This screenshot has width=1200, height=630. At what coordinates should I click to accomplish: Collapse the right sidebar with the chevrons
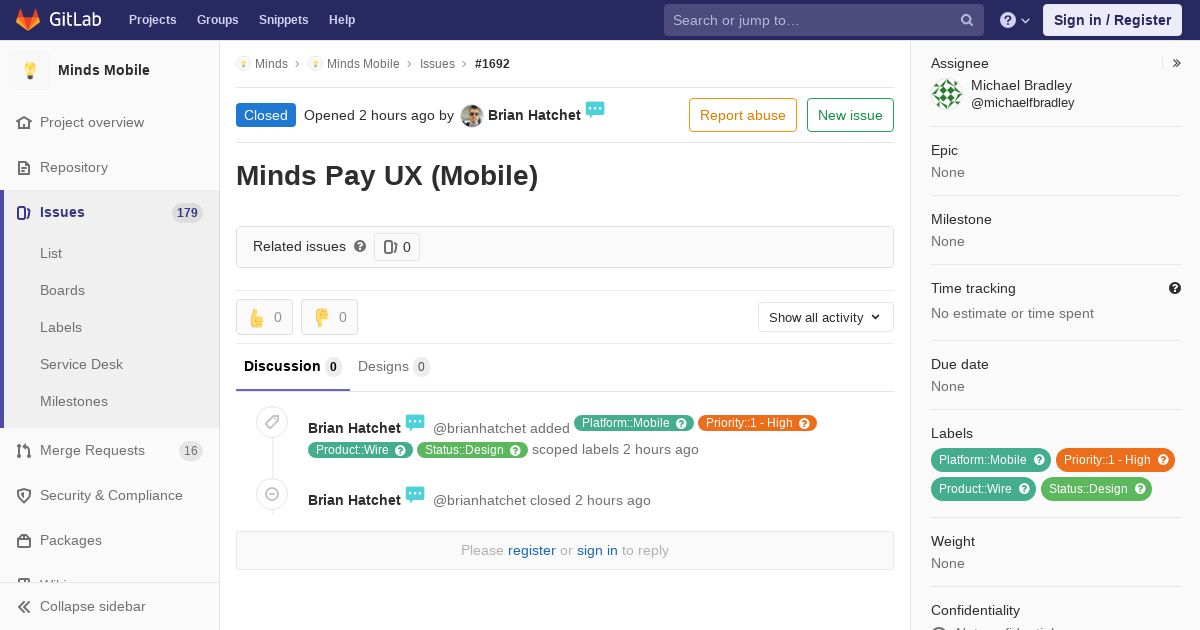(1177, 63)
